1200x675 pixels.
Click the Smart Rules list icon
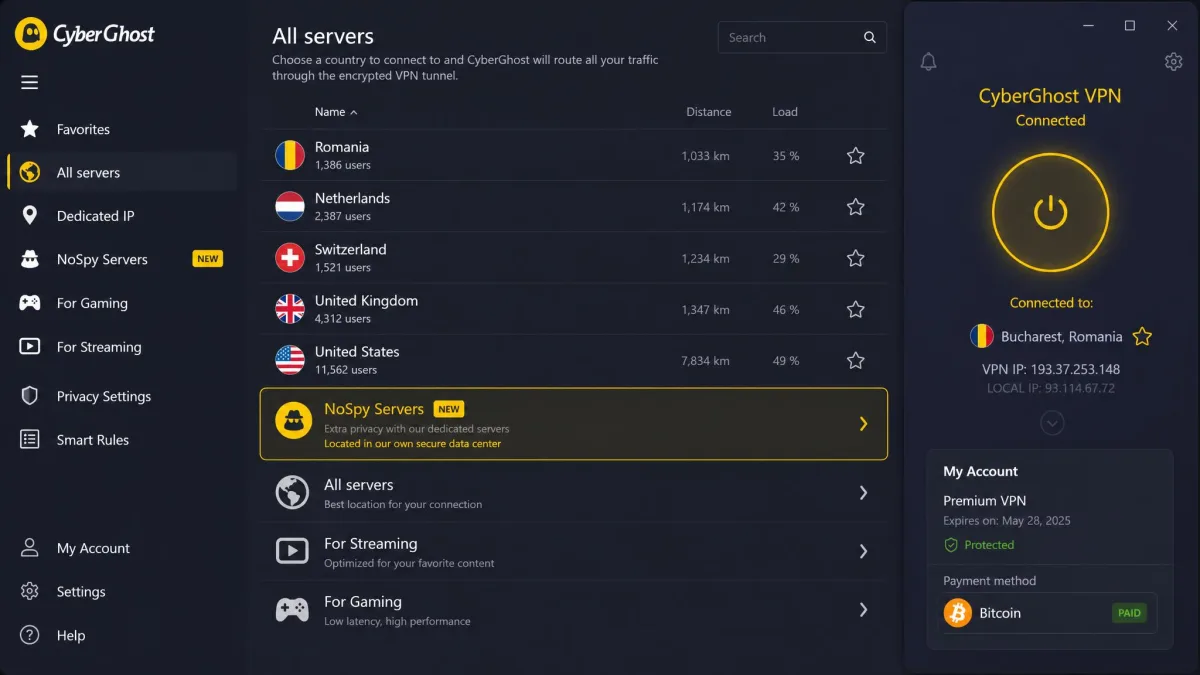click(30, 439)
